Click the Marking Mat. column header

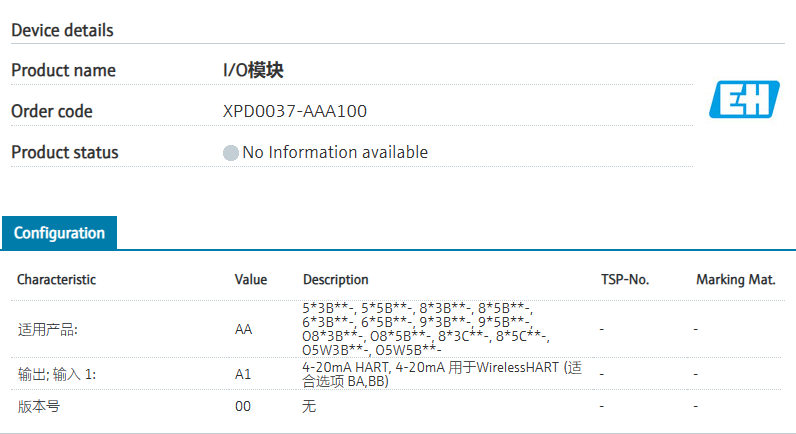point(735,280)
